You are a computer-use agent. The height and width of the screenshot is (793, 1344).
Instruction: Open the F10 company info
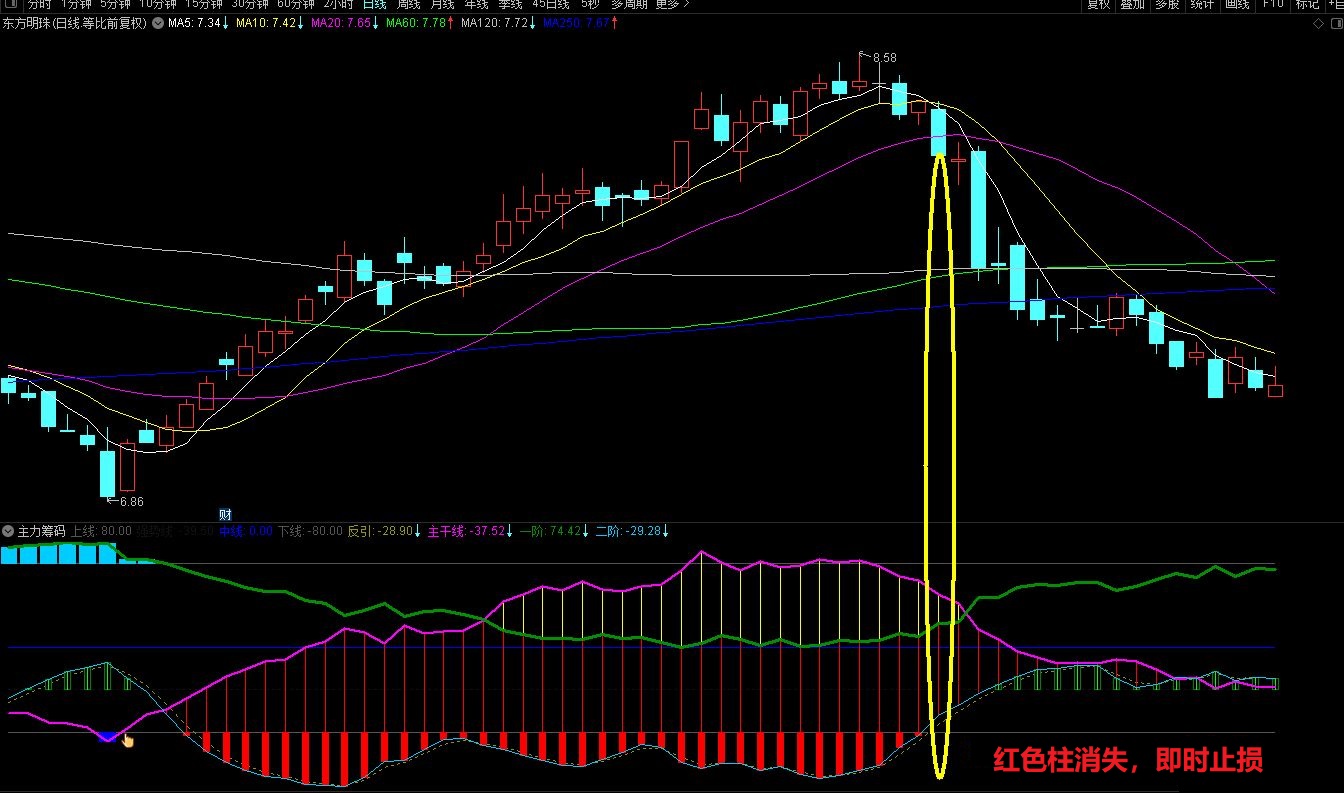point(1272,4)
